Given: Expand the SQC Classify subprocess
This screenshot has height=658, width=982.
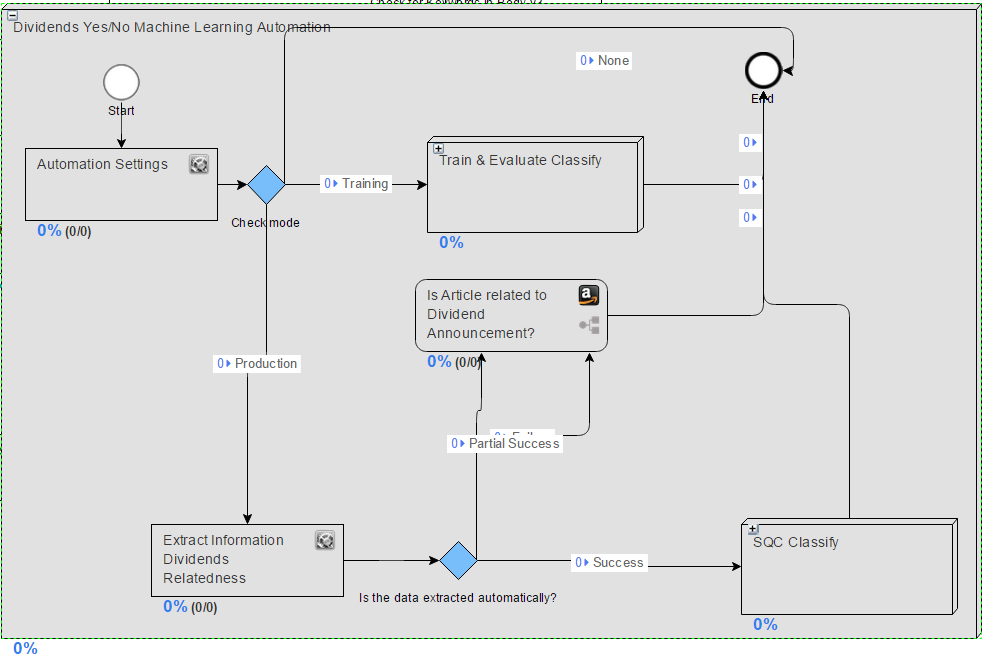Looking at the screenshot, I should coord(753,530).
